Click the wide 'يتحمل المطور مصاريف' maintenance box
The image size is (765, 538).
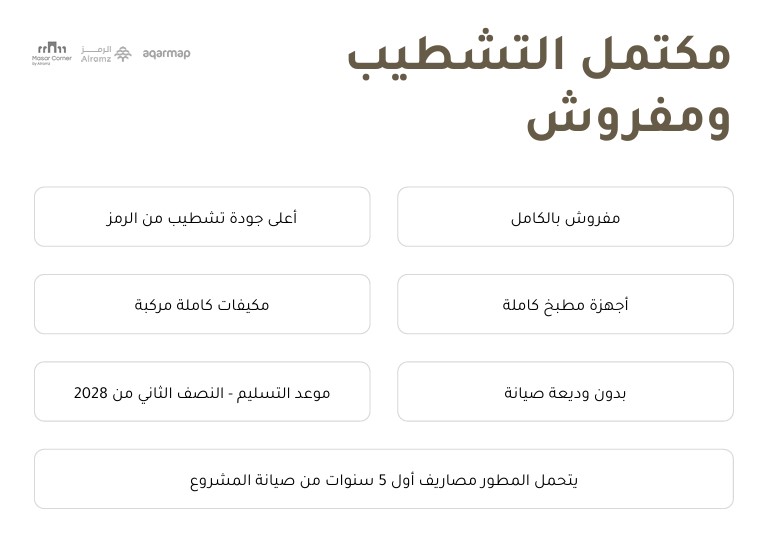383,480
